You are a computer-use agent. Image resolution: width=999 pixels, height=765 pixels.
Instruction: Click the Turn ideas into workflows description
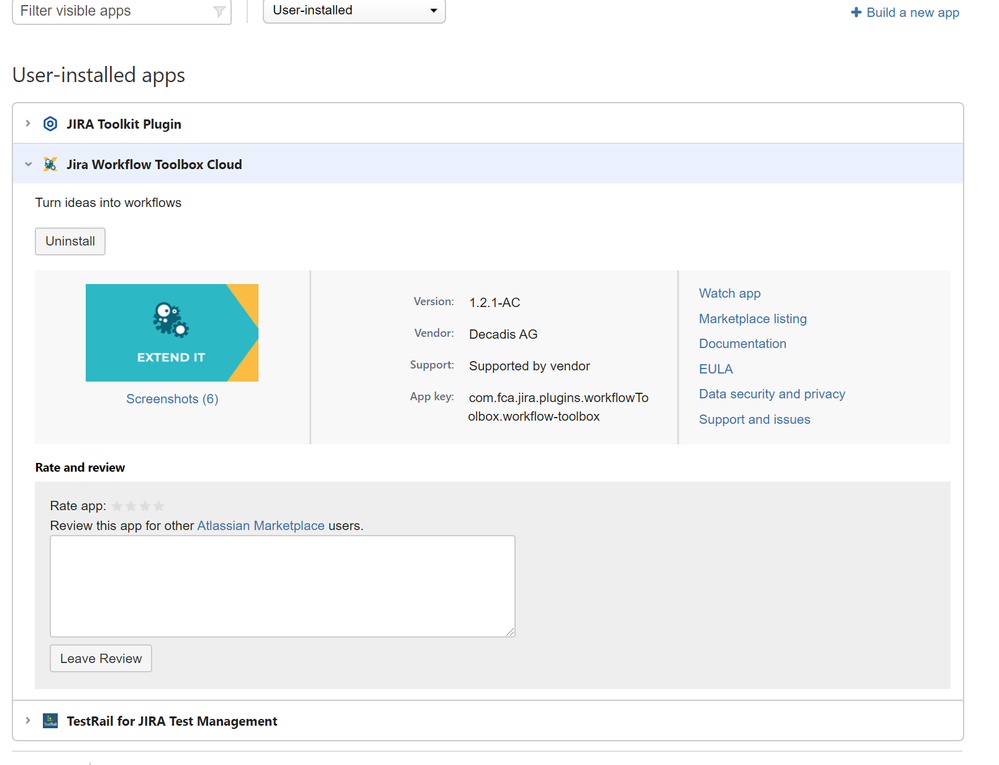pyautogui.click(x=108, y=203)
